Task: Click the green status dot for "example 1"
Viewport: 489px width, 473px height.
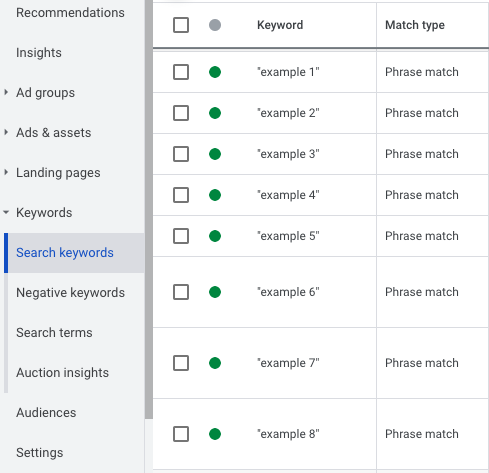Action: click(x=215, y=72)
